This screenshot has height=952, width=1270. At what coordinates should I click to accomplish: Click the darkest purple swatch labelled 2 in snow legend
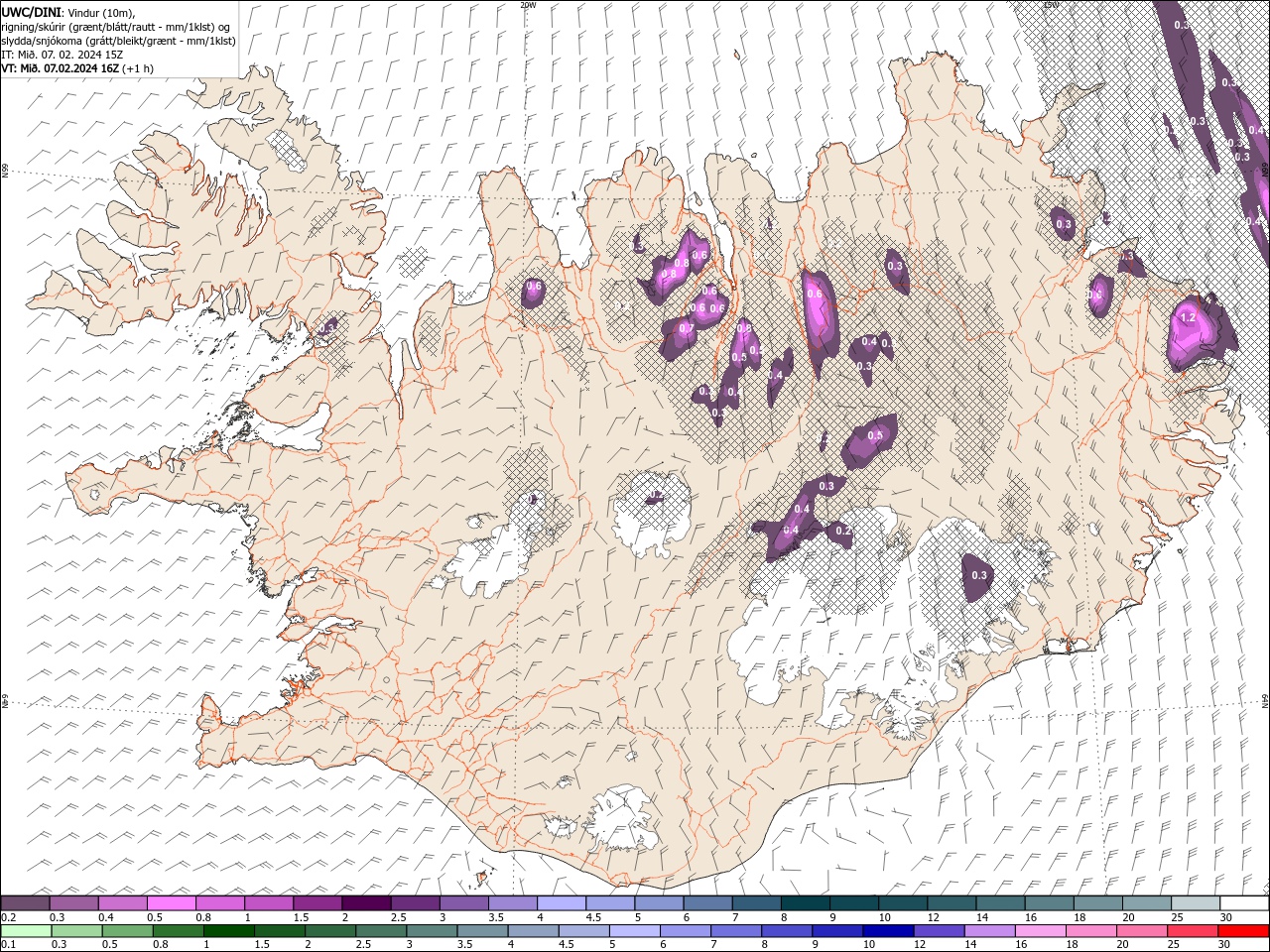[365, 903]
